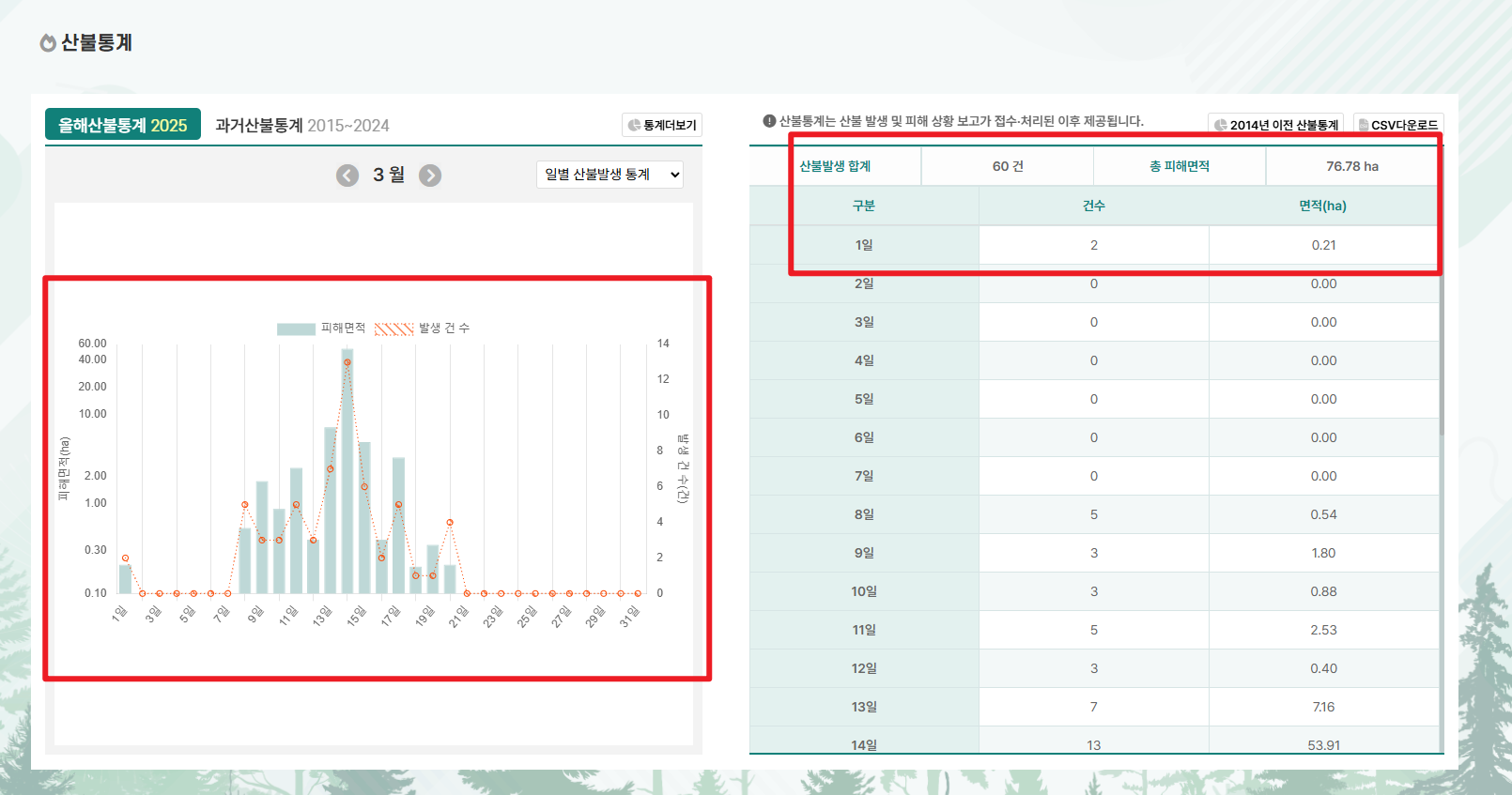This screenshot has width=1512, height=795.
Task: Click the 76.78 ha value
Action: click(x=1352, y=166)
